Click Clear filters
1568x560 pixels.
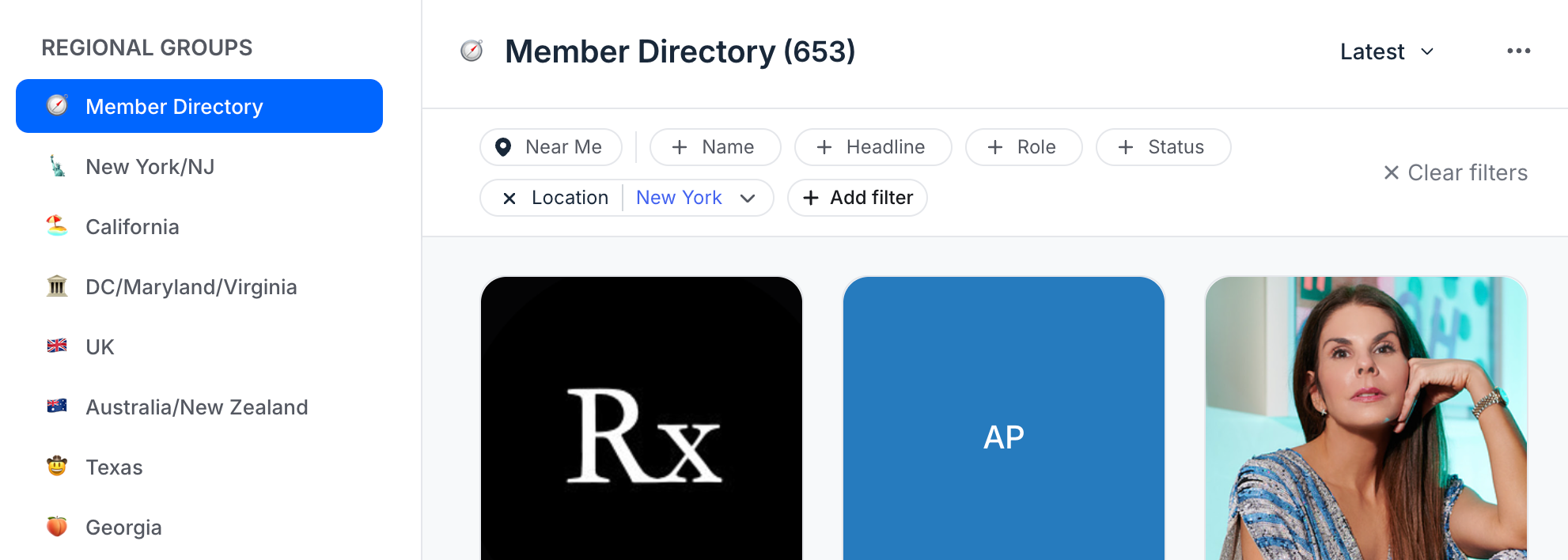point(1456,172)
